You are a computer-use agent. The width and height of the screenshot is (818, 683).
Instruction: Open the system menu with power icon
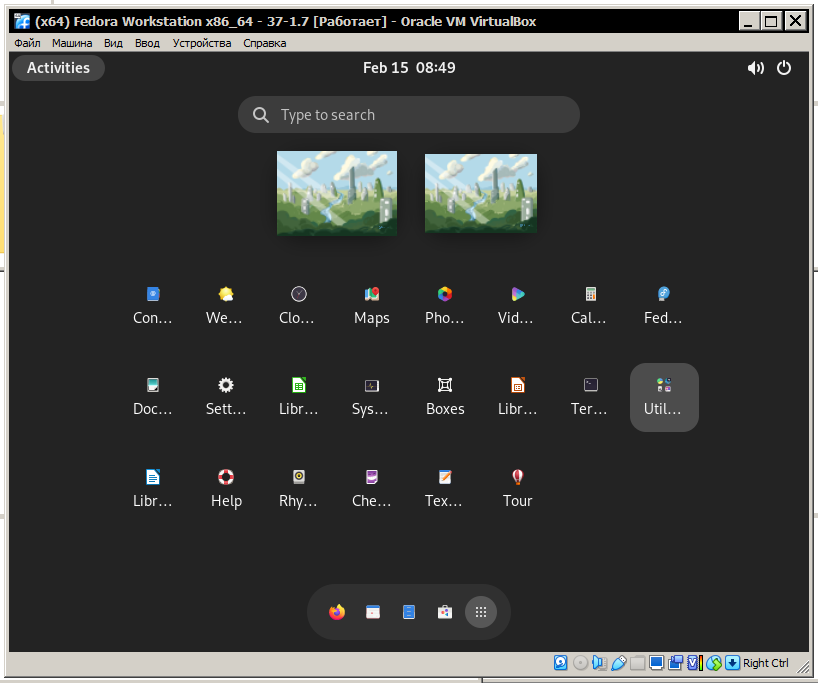click(x=784, y=68)
